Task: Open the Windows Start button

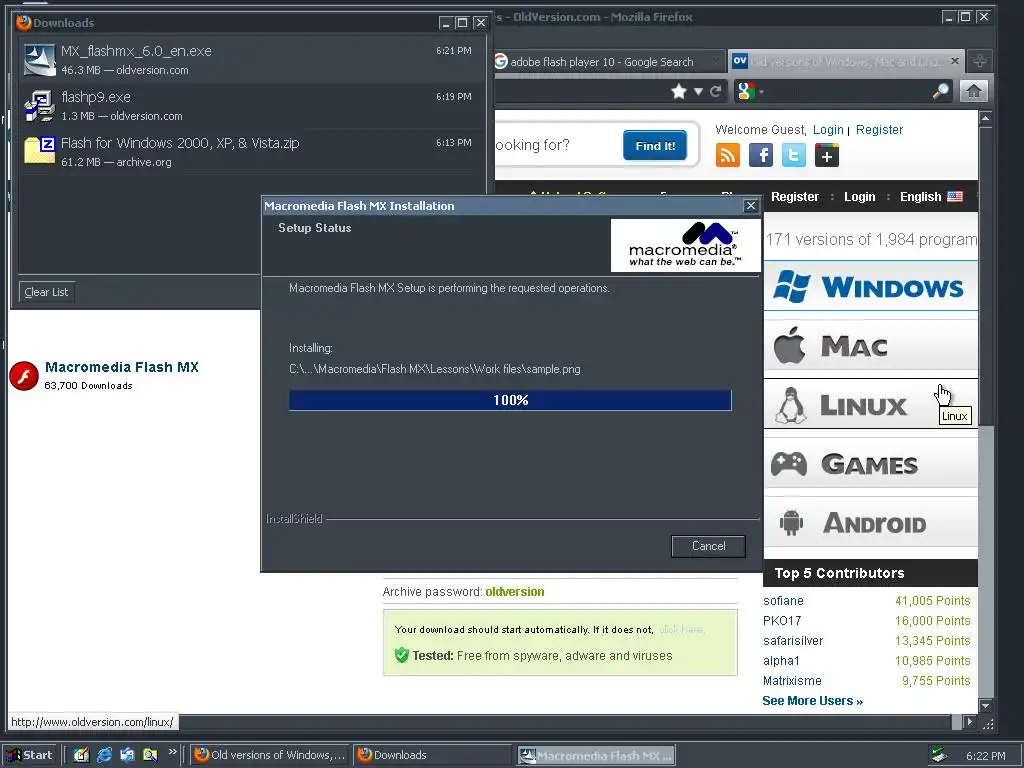Action: coord(31,755)
